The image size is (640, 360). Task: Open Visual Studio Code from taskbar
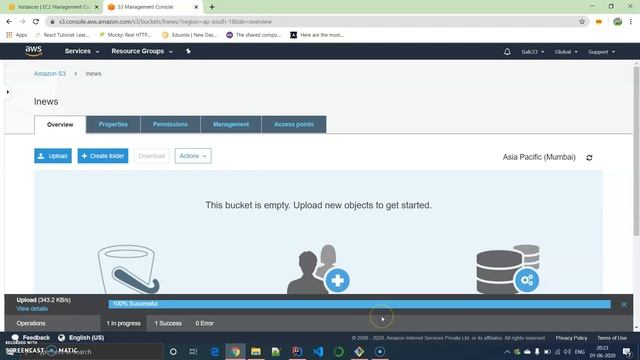pyautogui.click(x=318, y=351)
